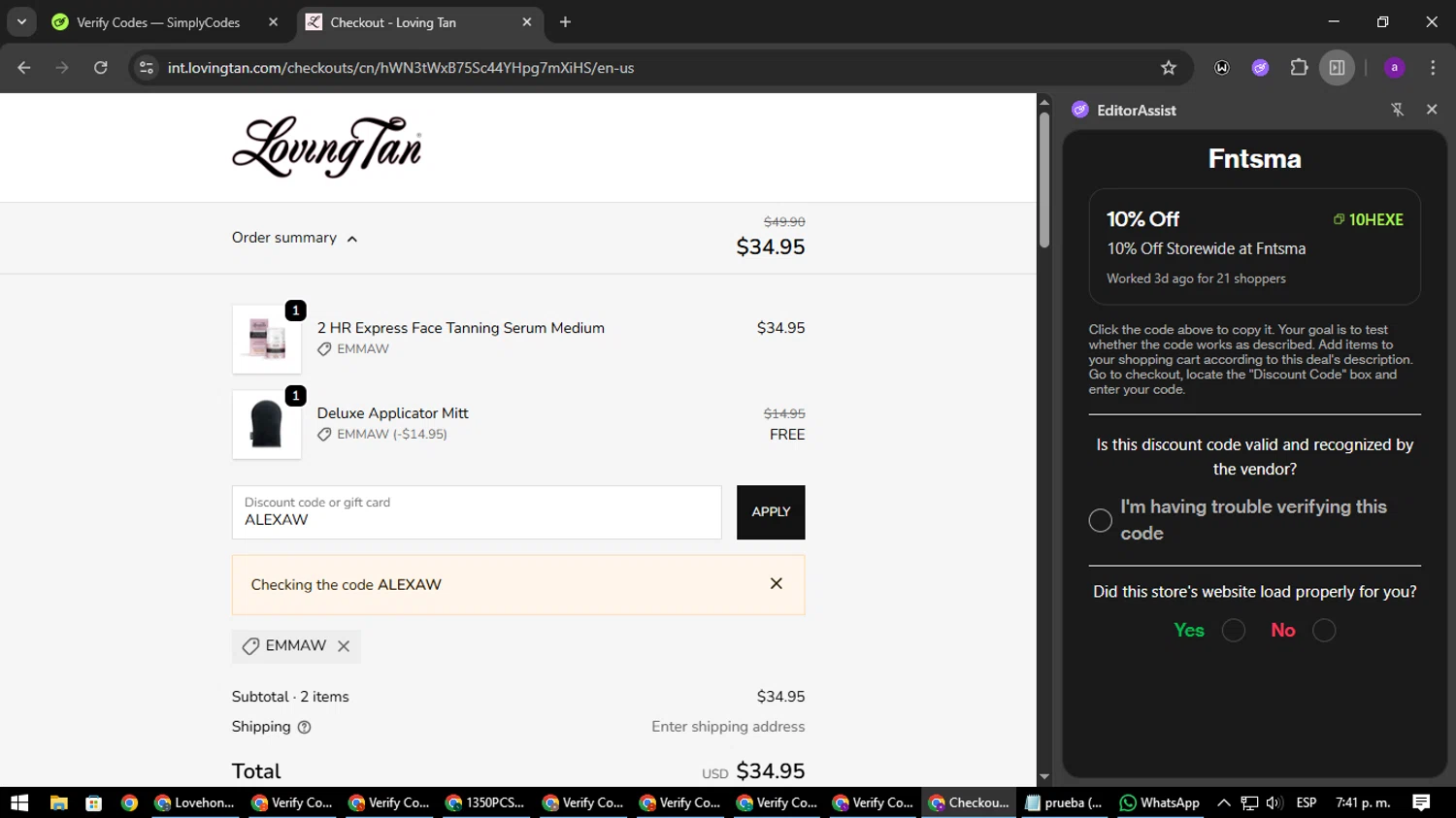Show hidden system tray icons
Screen dimensions: 1456x818
pos(1224,802)
